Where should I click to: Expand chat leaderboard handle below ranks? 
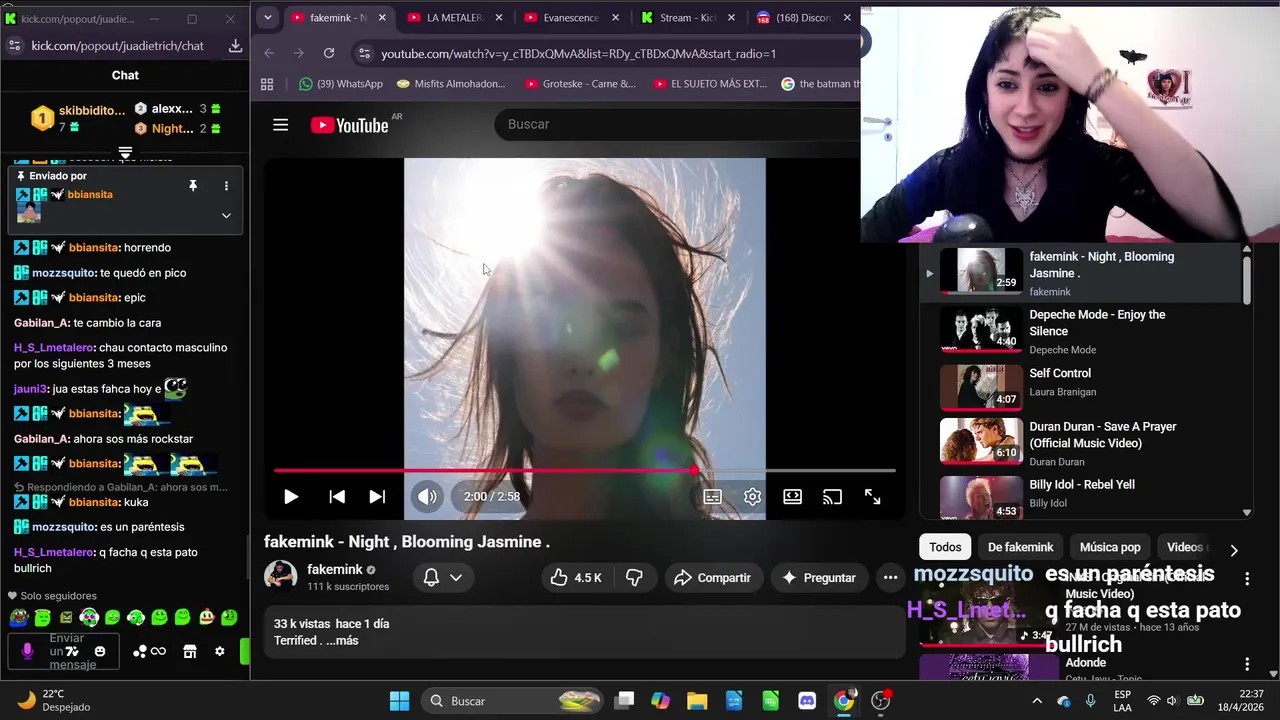(125, 153)
